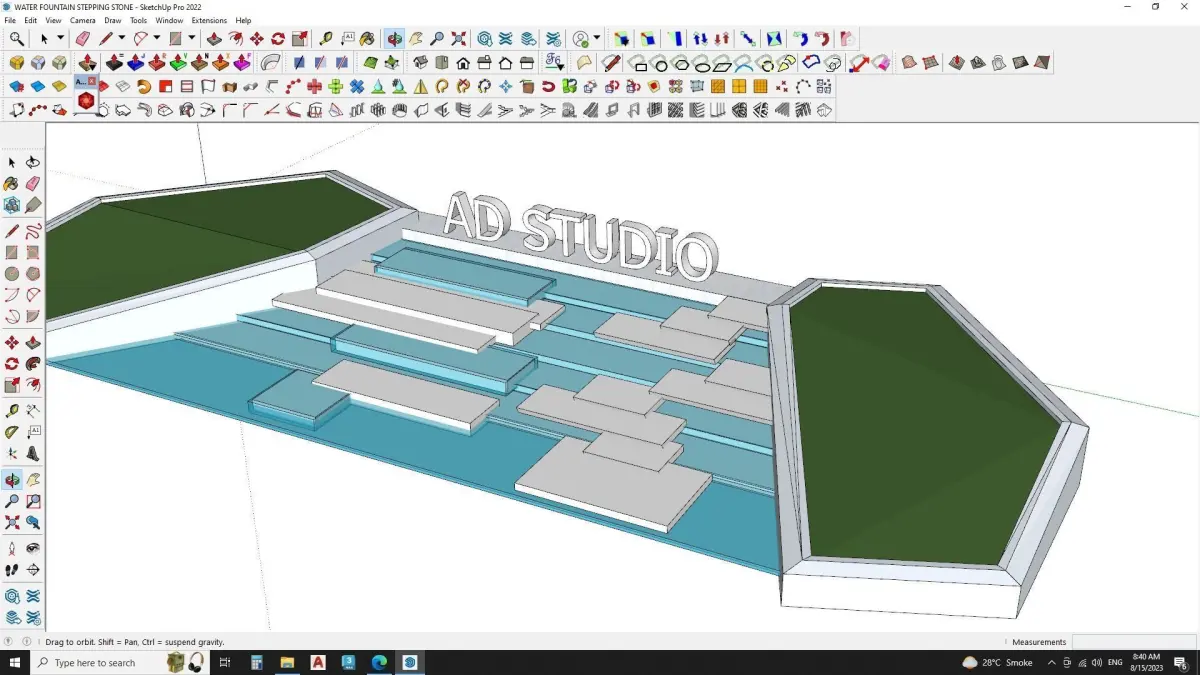This screenshot has width=1200, height=675.
Task: Open the Window menu
Action: pyautogui.click(x=169, y=20)
